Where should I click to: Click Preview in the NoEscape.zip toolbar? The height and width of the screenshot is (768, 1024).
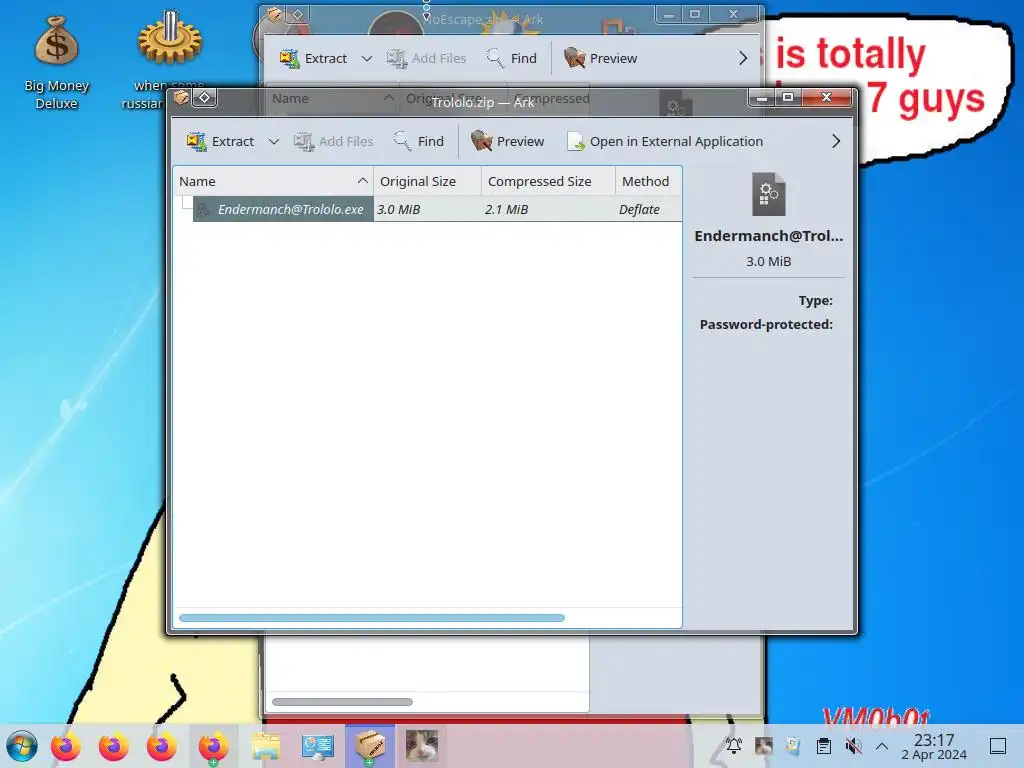click(600, 58)
